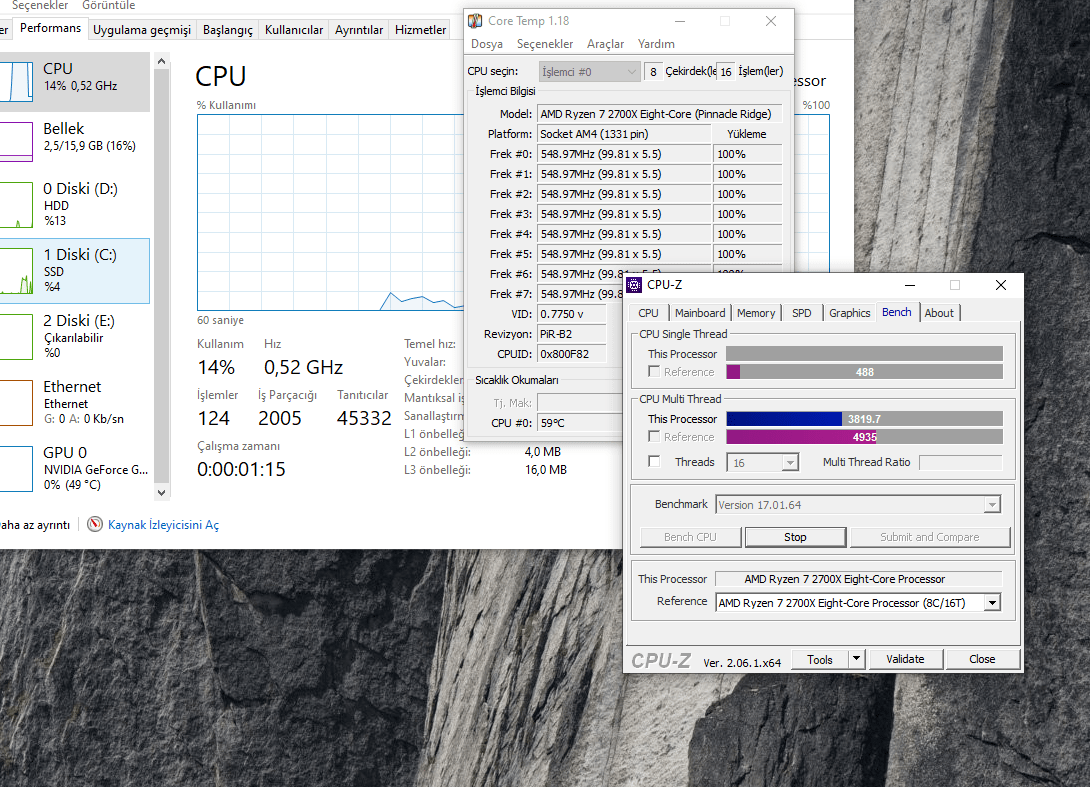1090x787 pixels.
Task: Open the CPU seçin İşlemci #0 dropdown
Action: [589, 72]
